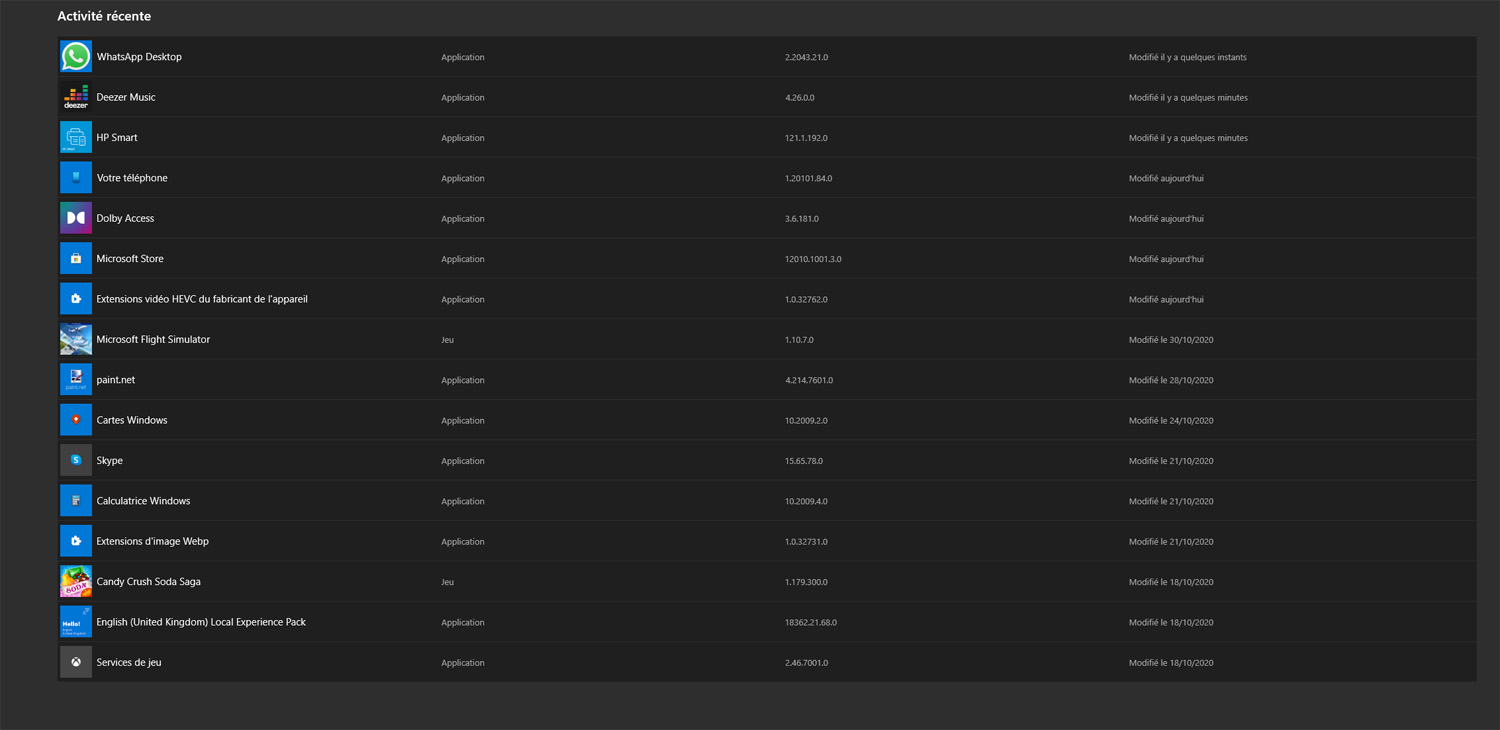Click the Calculatrice Windows icon
Image resolution: width=1500 pixels, height=730 pixels.
click(76, 501)
